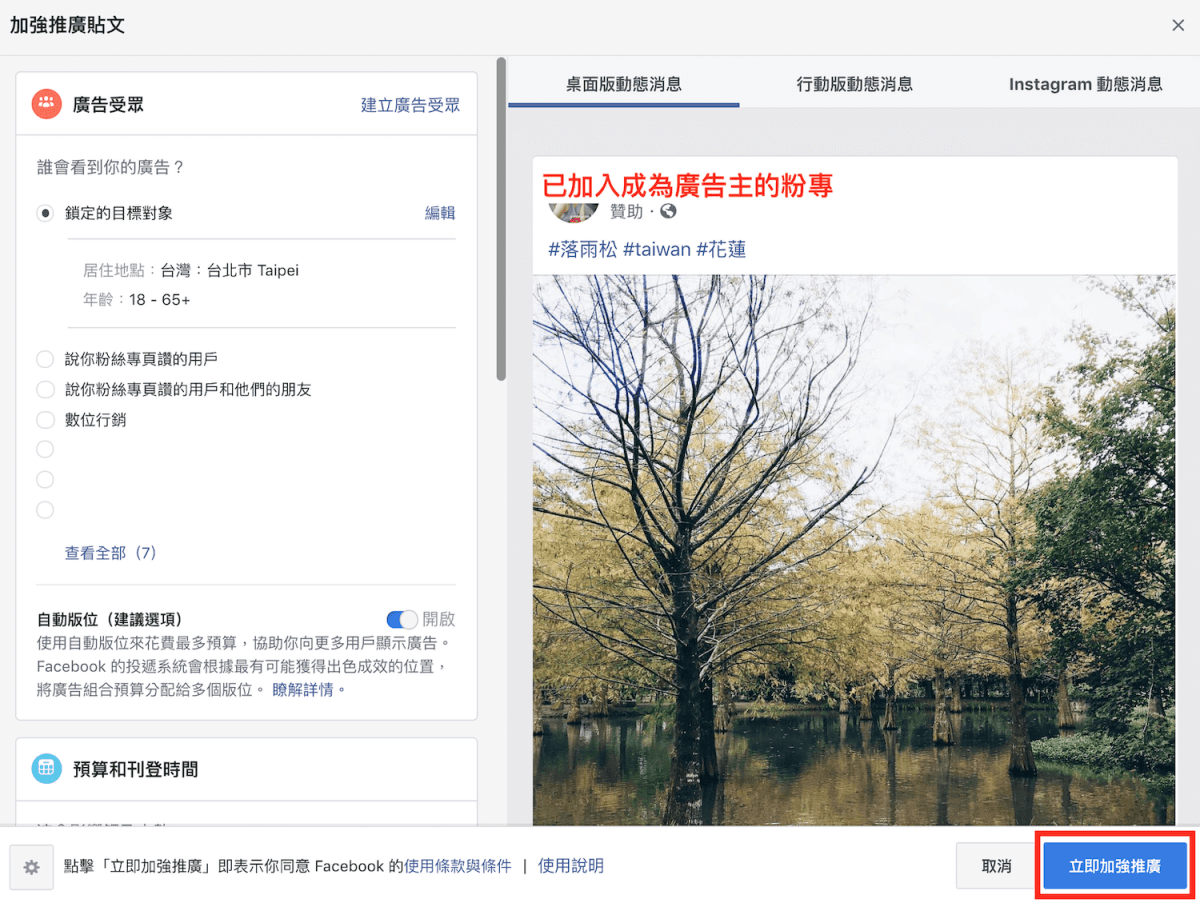
Task: Select 鎖定的目標對象 radio button
Action: tap(45, 213)
